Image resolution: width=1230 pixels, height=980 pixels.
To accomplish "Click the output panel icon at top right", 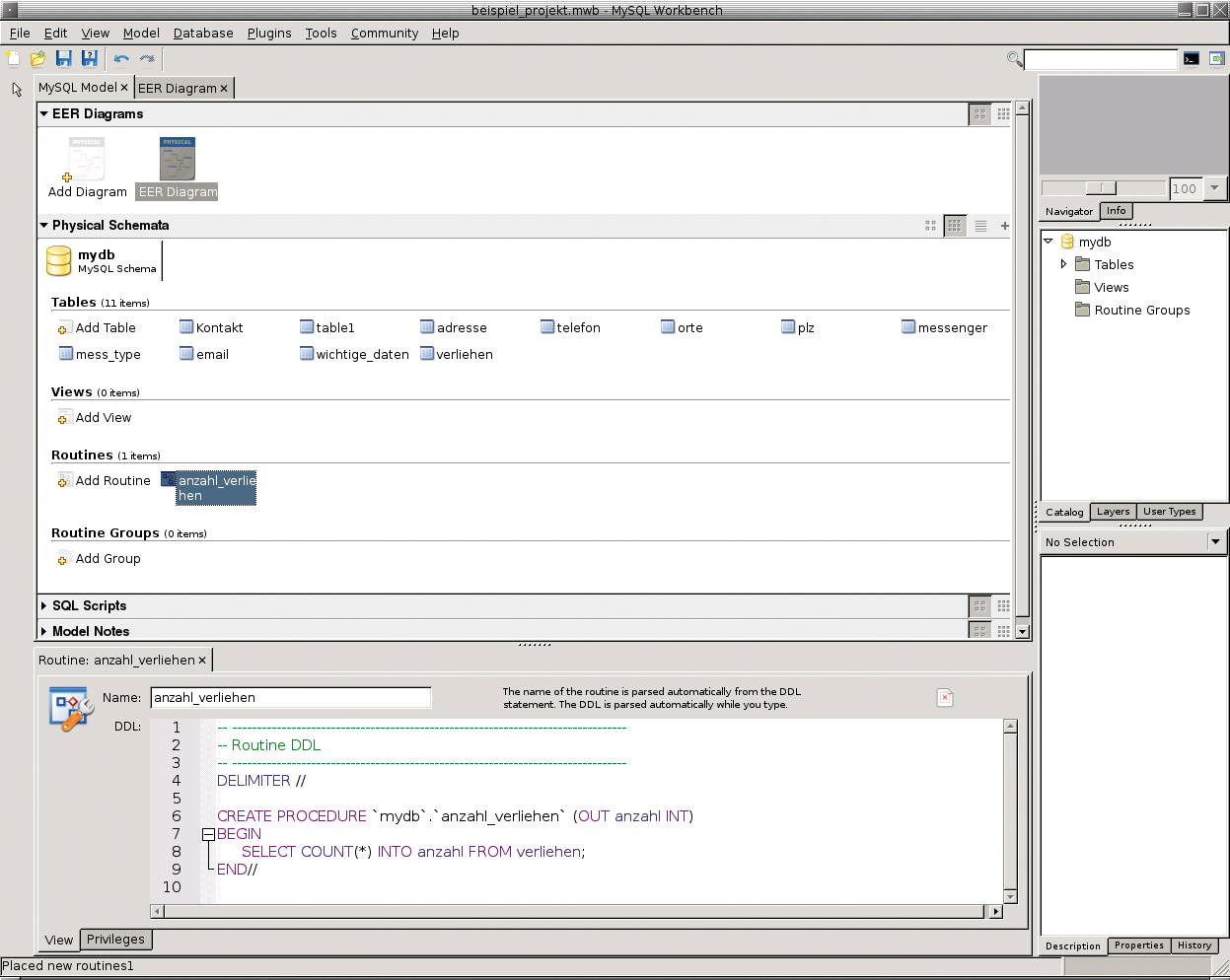I will coord(1217,59).
